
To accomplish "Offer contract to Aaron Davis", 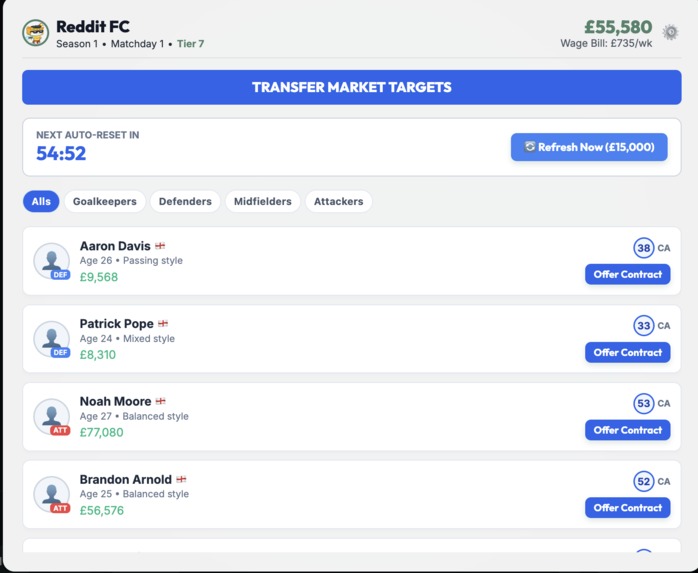I will coord(628,274).
